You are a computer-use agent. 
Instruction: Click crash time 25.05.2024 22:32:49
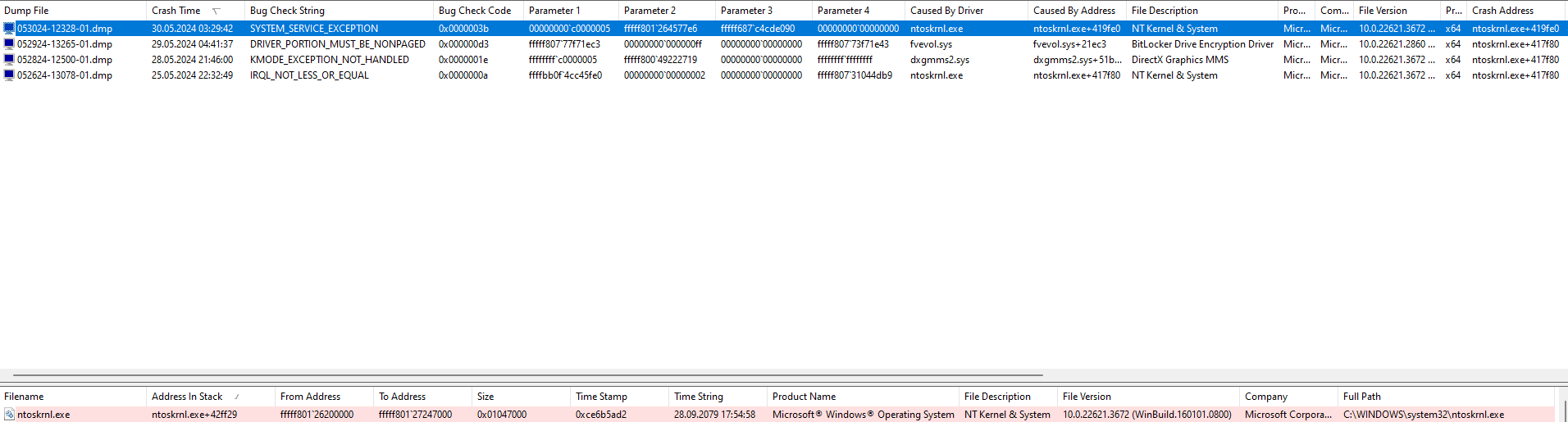[192, 75]
